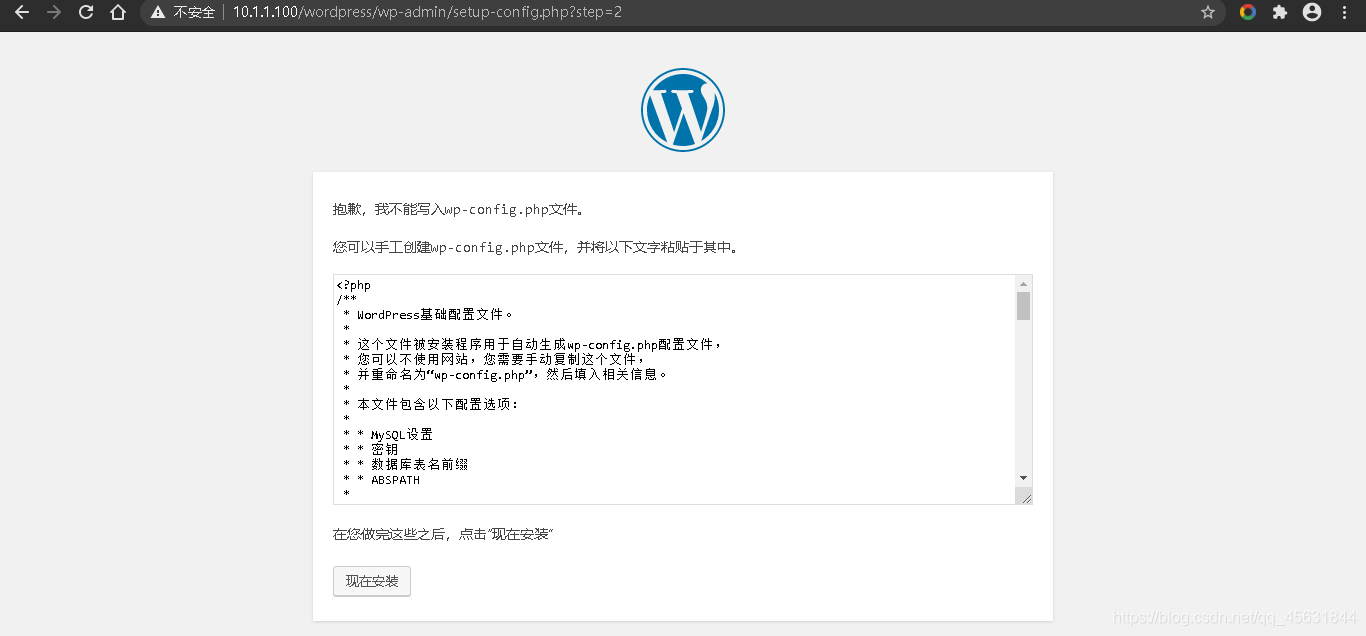
Task: Click the not-secure warning triangle icon
Action: click(158, 12)
